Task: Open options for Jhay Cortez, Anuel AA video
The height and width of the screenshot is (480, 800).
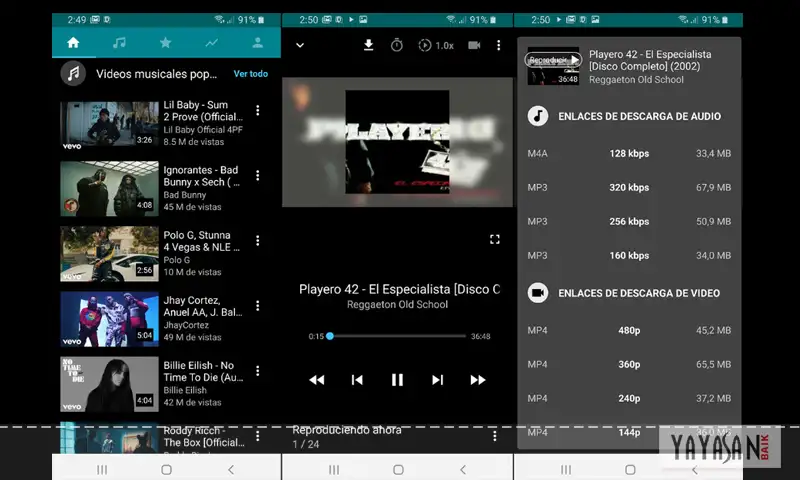Action: click(x=258, y=306)
